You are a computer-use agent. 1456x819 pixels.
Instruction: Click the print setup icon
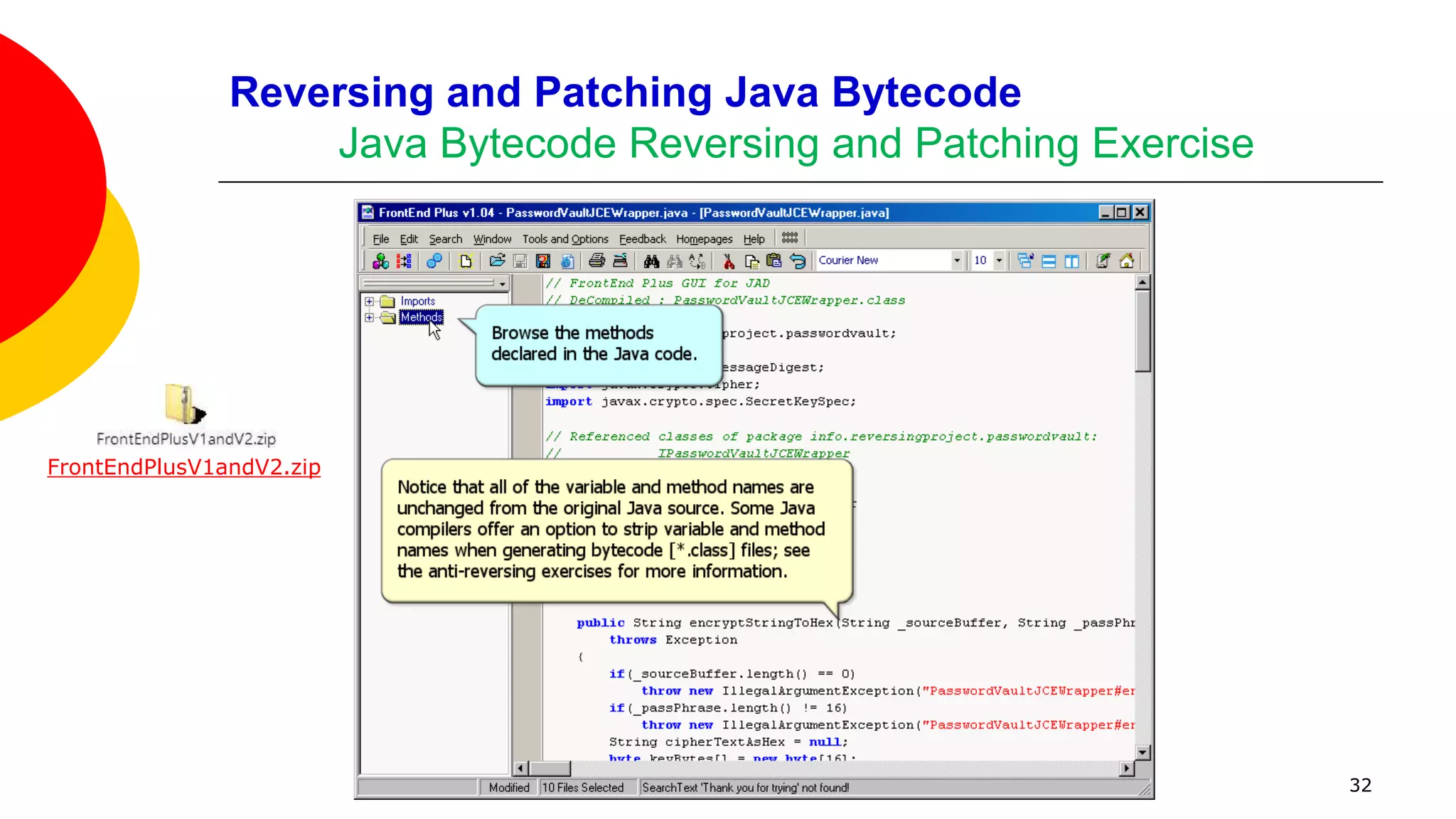pos(621,261)
